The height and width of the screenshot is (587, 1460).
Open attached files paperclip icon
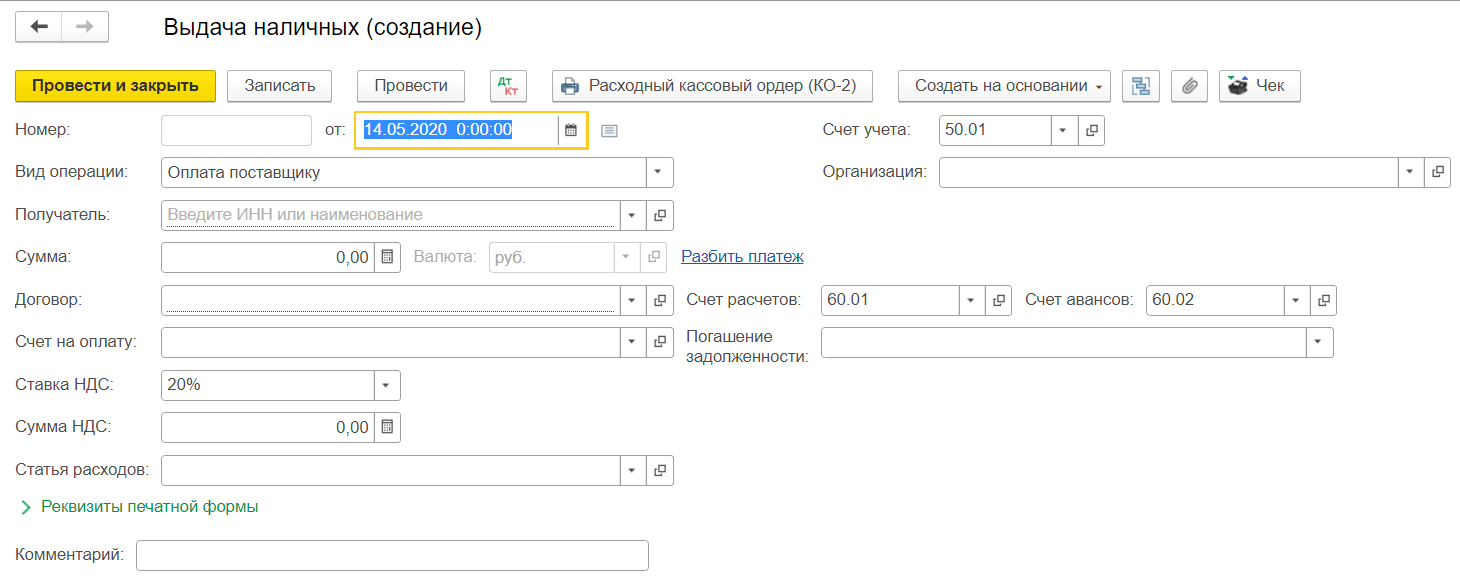pos(1189,86)
